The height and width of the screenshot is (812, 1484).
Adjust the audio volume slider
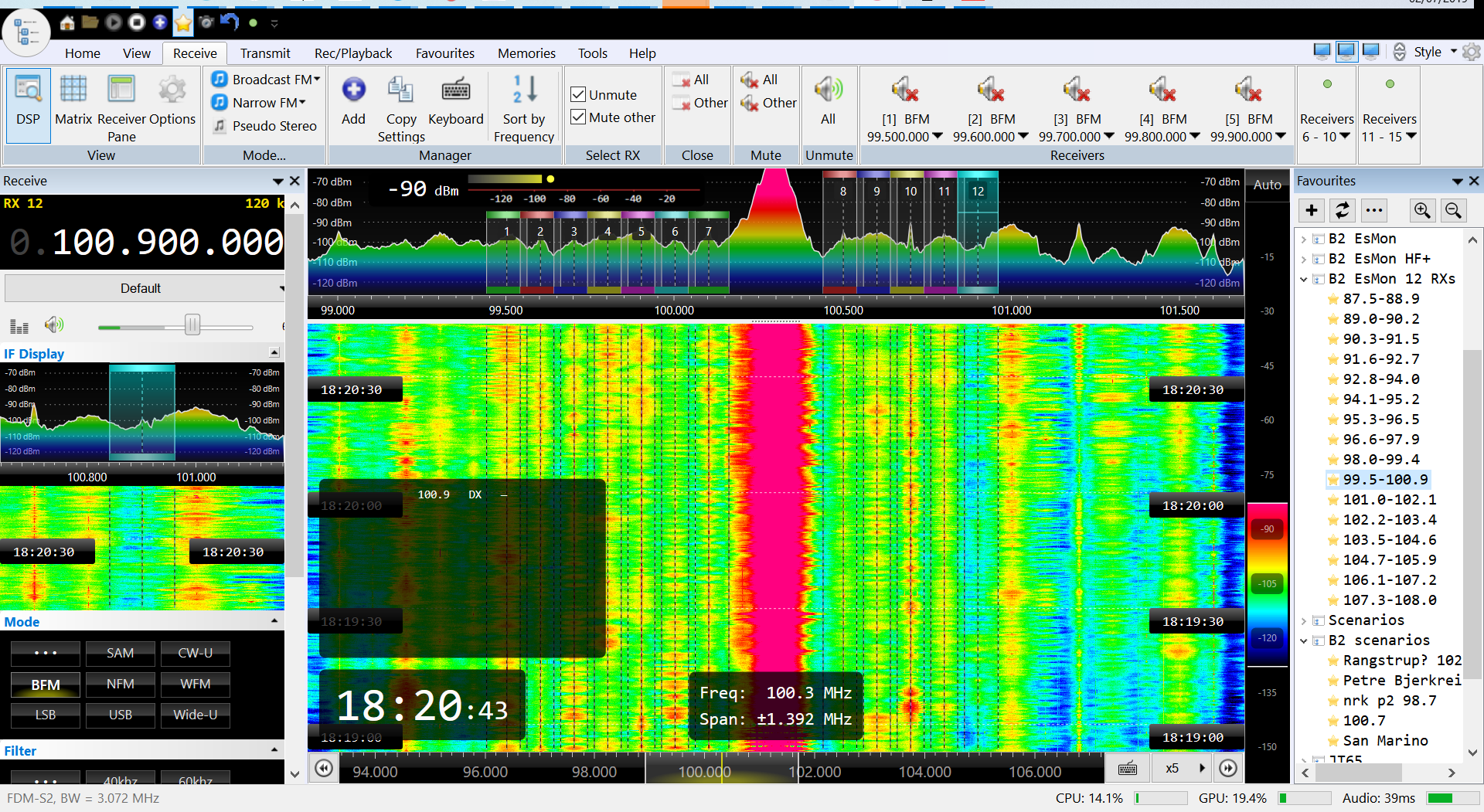click(x=192, y=325)
